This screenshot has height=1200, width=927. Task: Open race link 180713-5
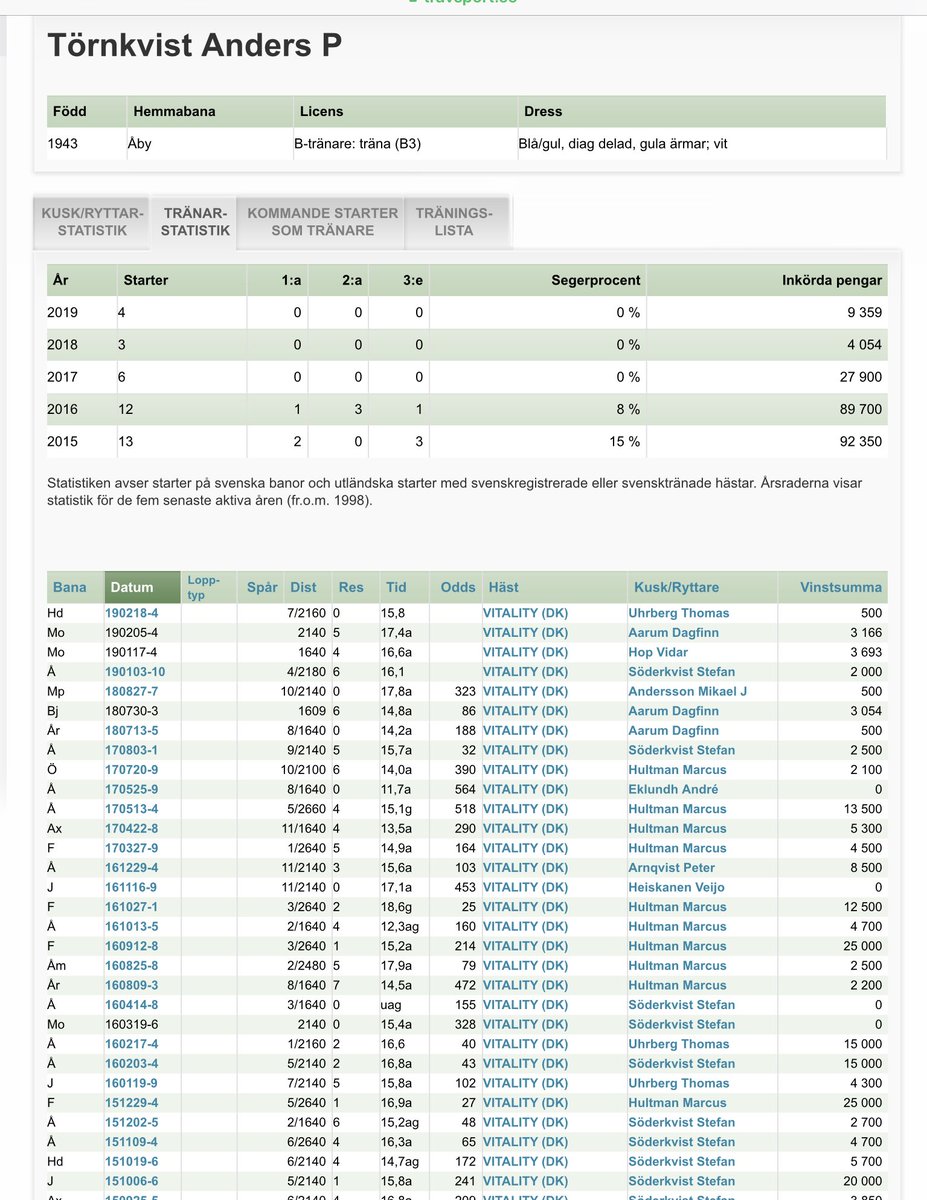click(x=131, y=730)
